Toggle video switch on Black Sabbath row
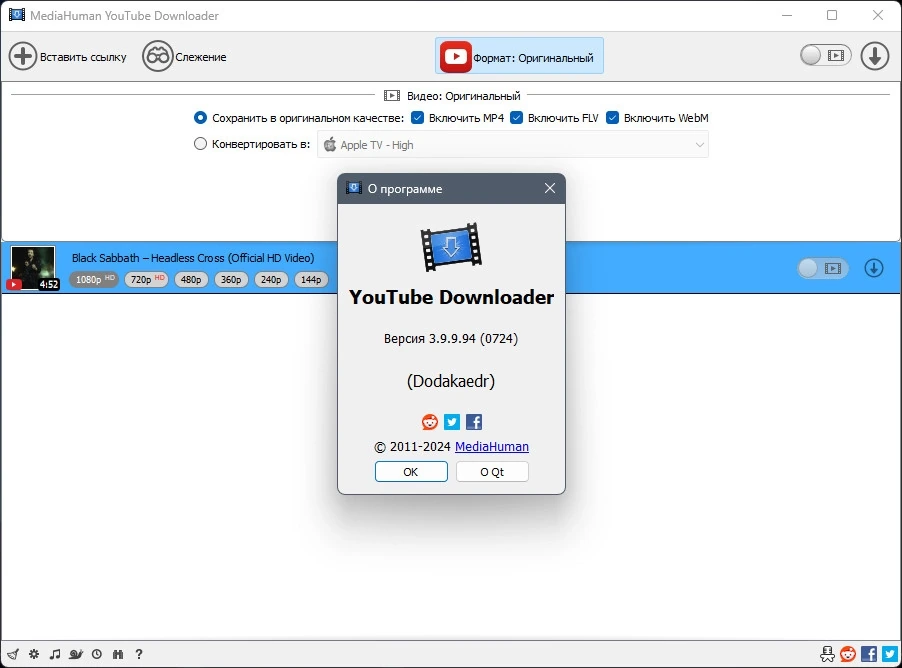 pos(823,268)
